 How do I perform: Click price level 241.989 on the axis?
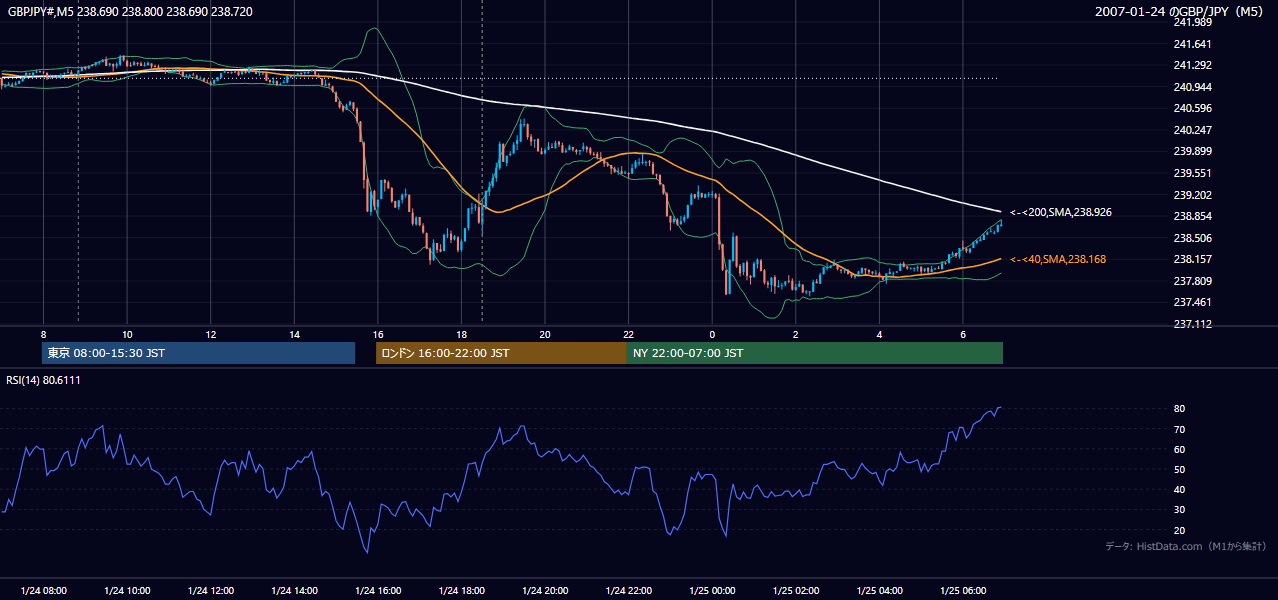click(x=1192, y=22)
